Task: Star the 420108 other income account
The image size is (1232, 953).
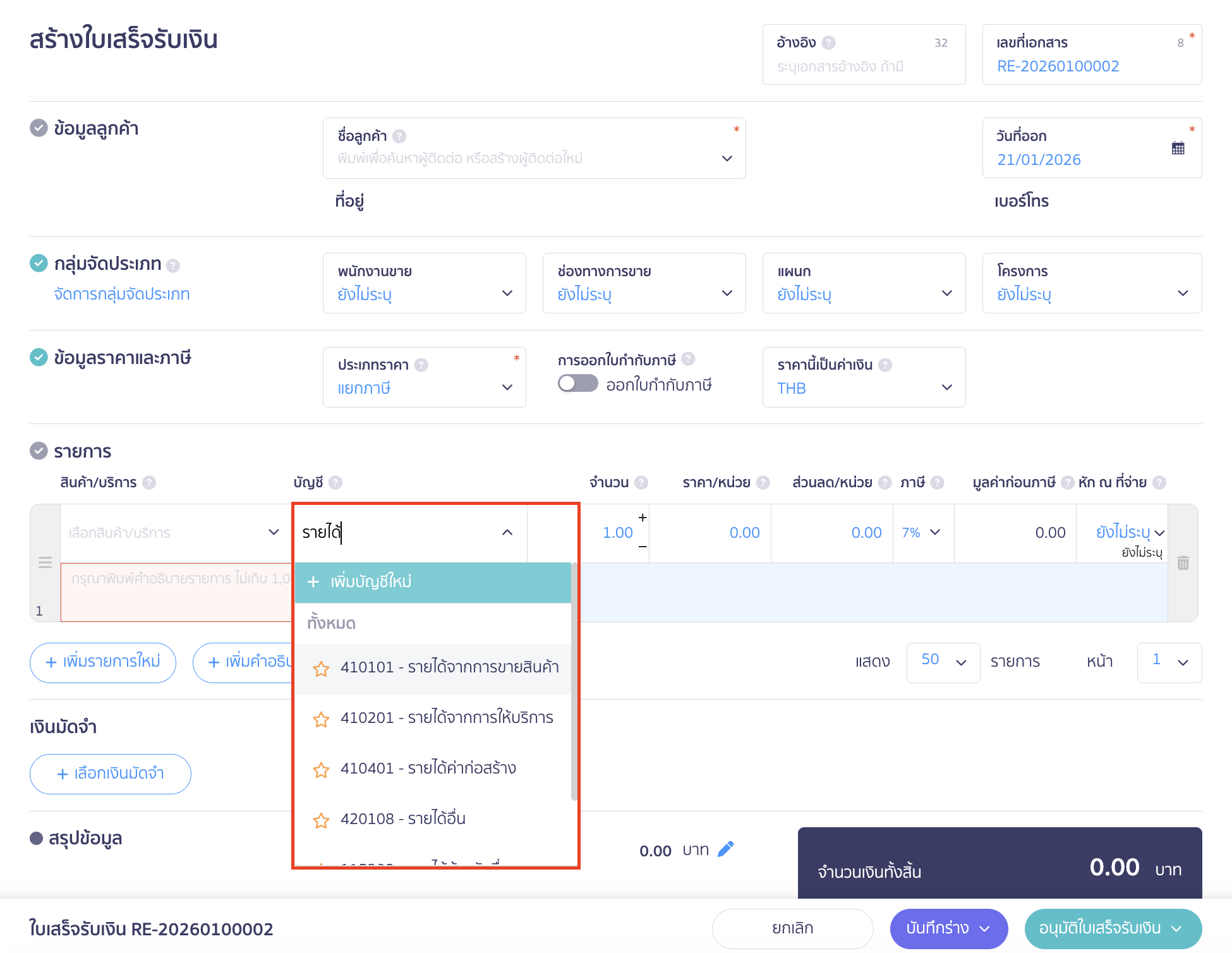Action: [321, 820]
